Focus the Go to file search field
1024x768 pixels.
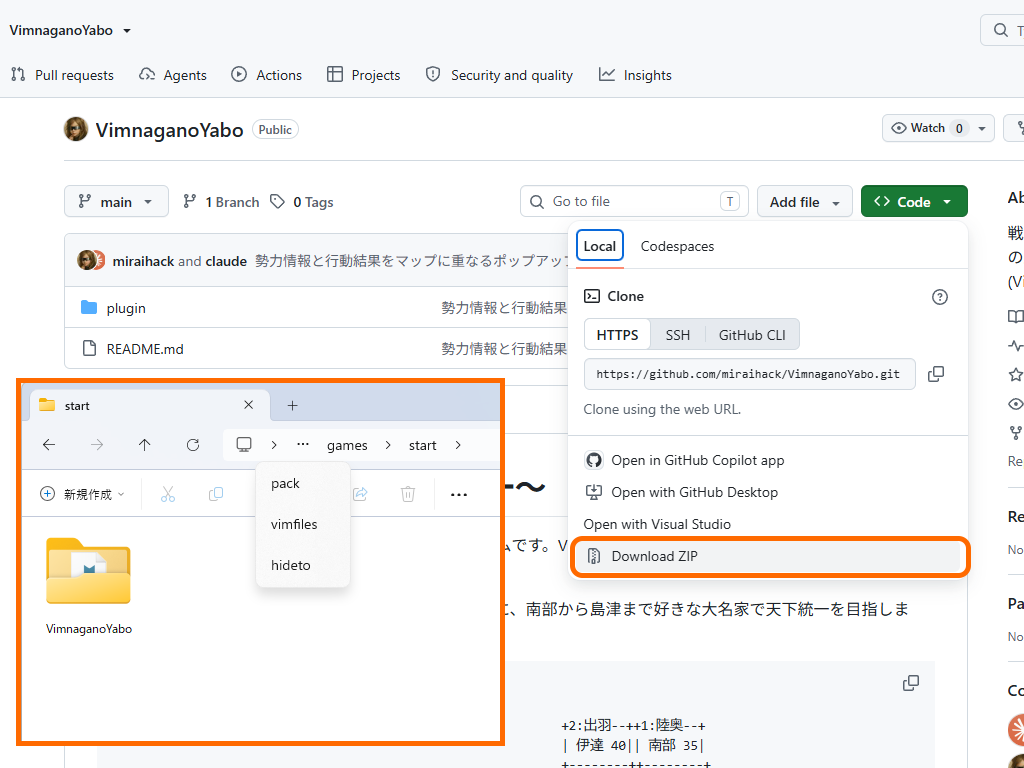(x=634, y=201)
